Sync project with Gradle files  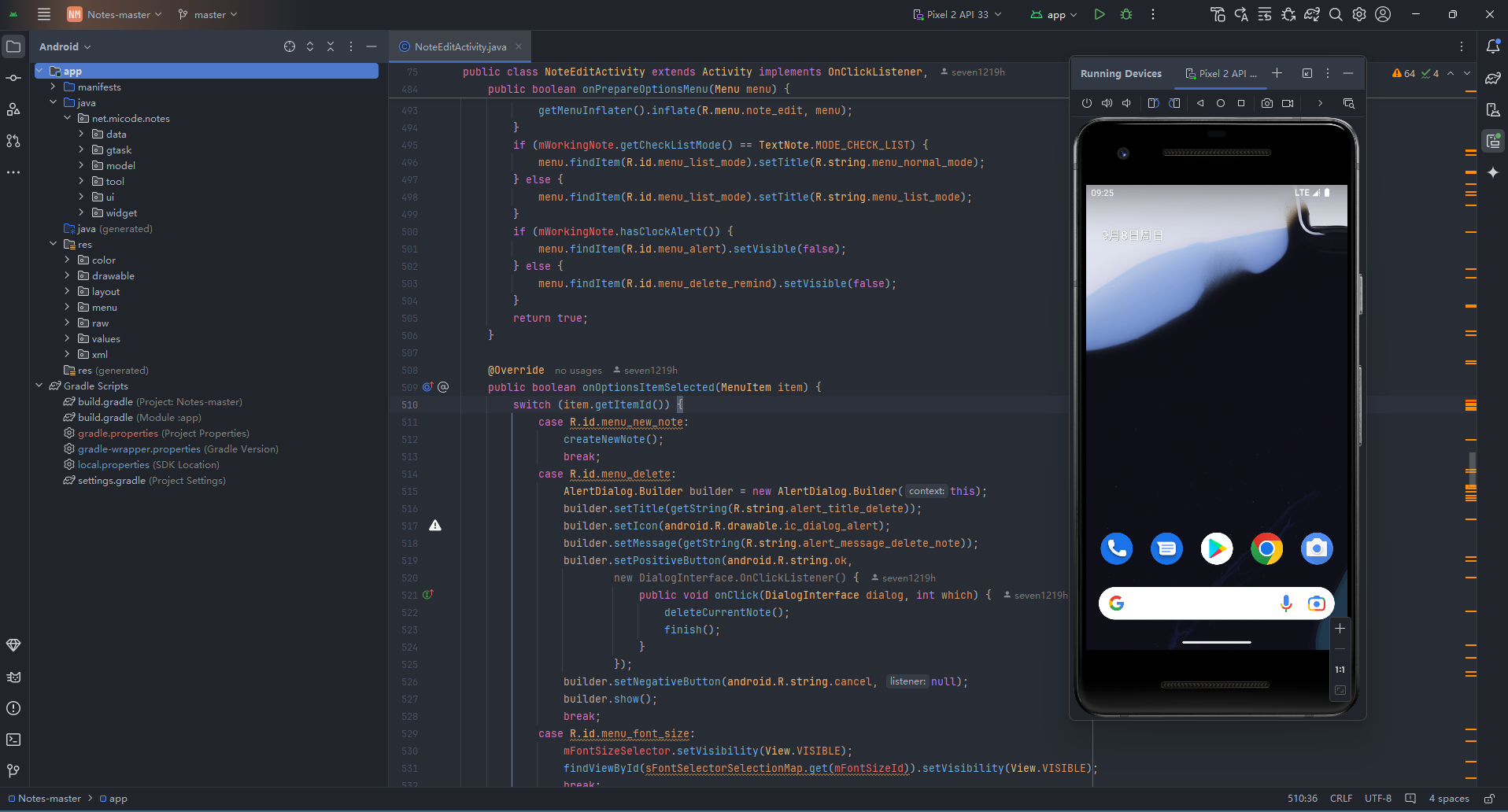pyautogui.click(x=1312, y=14)
